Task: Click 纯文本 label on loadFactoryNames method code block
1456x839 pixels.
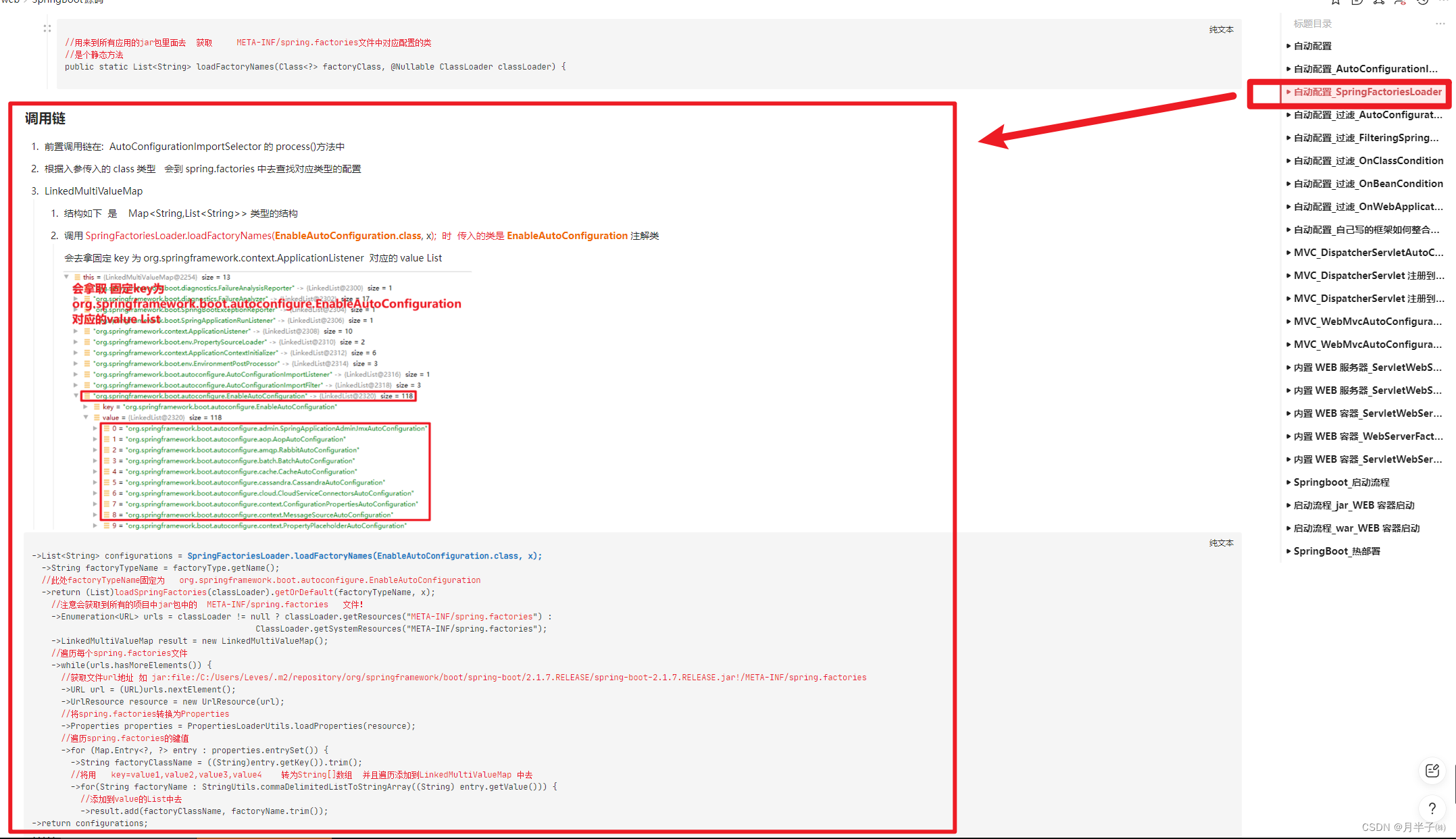Action: pyautogui.click(x=1221, y=30)
